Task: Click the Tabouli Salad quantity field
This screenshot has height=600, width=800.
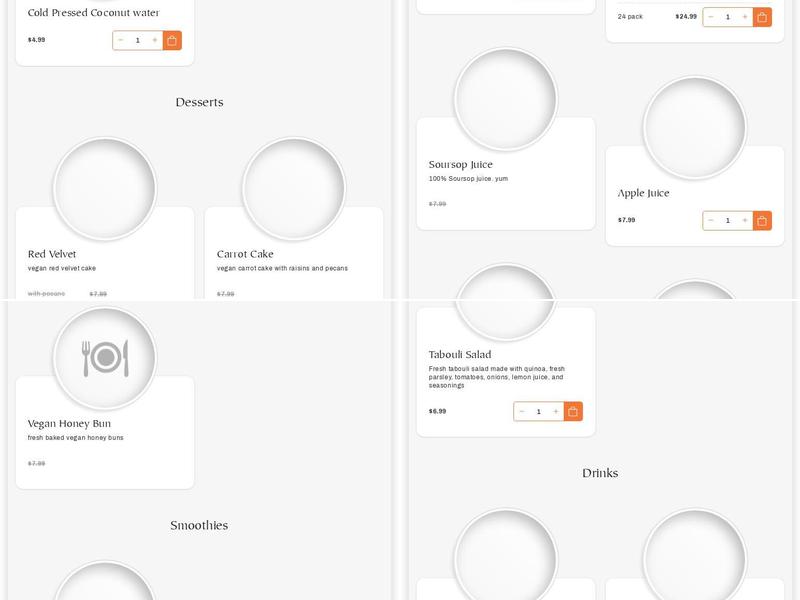Action: point(539,411)
